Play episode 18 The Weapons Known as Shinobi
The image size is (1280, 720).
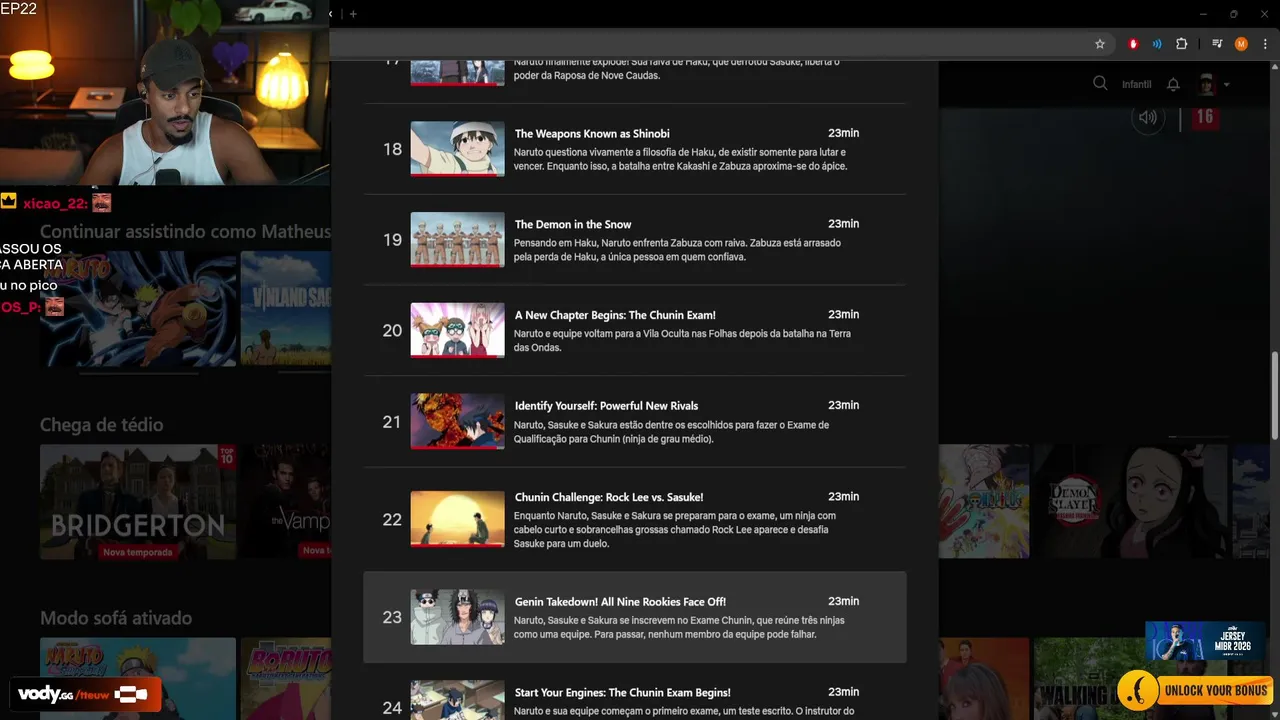point(457,149)
